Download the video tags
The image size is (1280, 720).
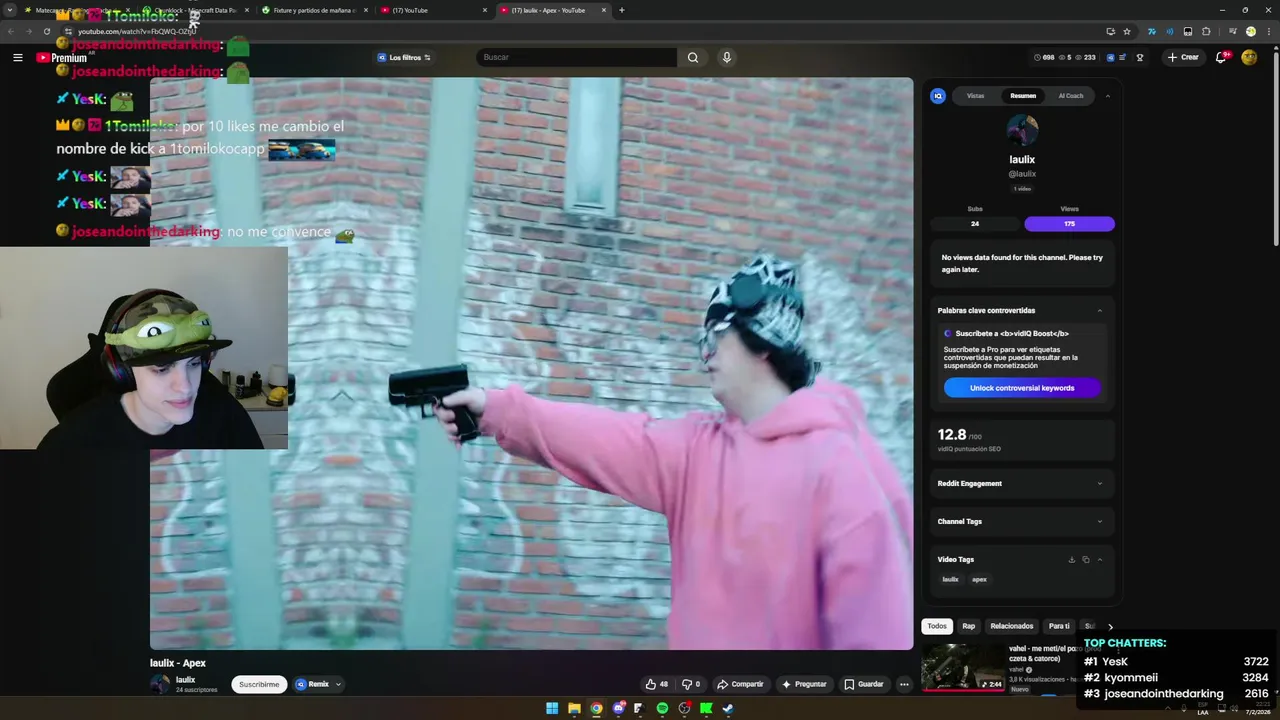[1071, 559]
